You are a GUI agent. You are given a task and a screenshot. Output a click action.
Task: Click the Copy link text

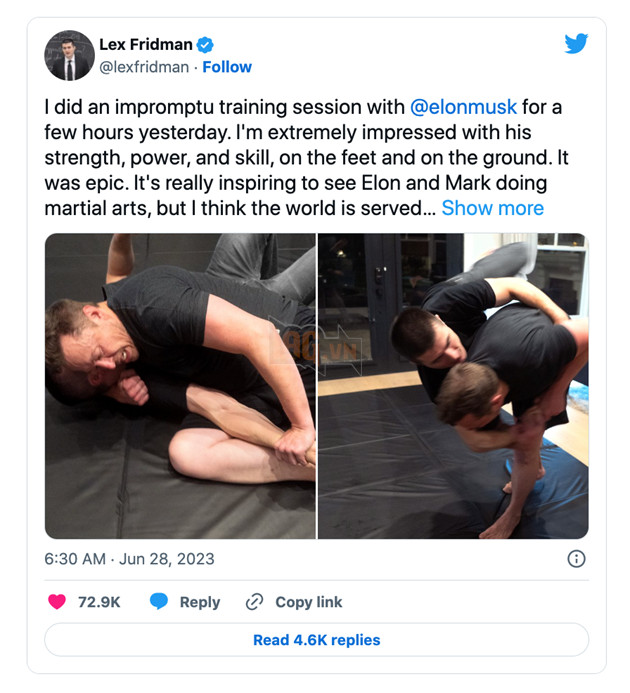[x=309, y=602]
